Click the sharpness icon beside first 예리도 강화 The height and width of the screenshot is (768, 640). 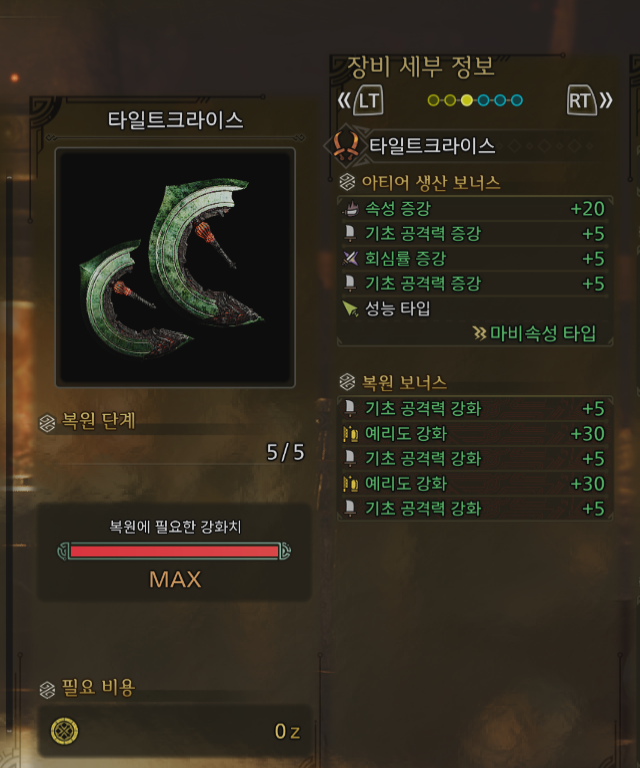tap(350, 433)
